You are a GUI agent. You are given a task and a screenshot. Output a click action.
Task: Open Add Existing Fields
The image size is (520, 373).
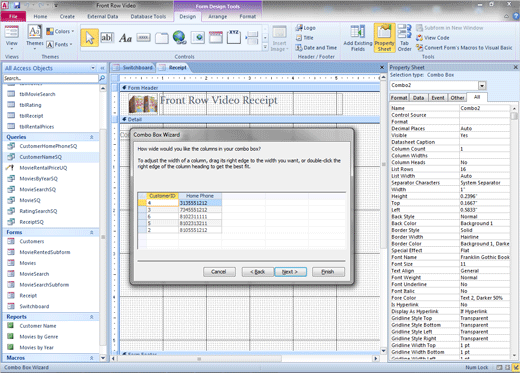[x=358, y=38]
